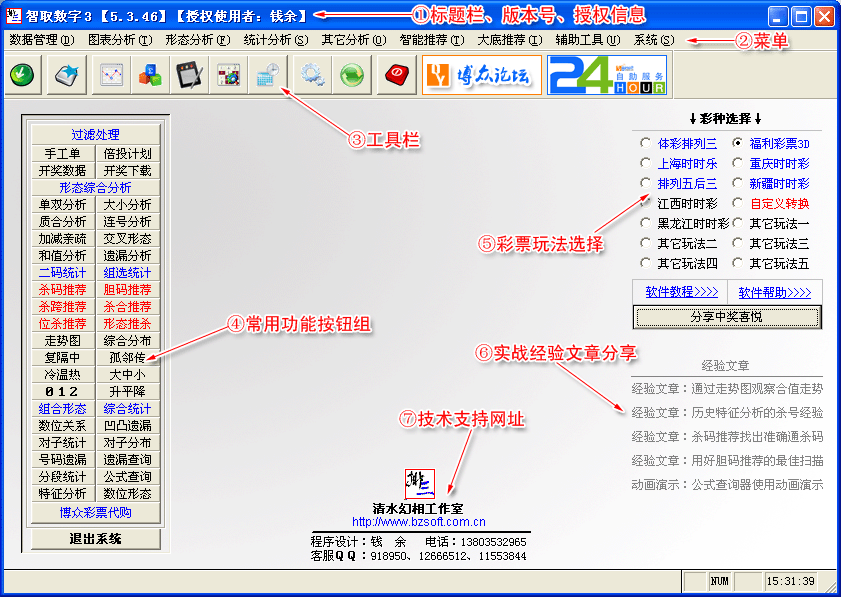Click the NUM indicator in the status bar
Viewport: 841px width, 597px height.
[719, 581]
